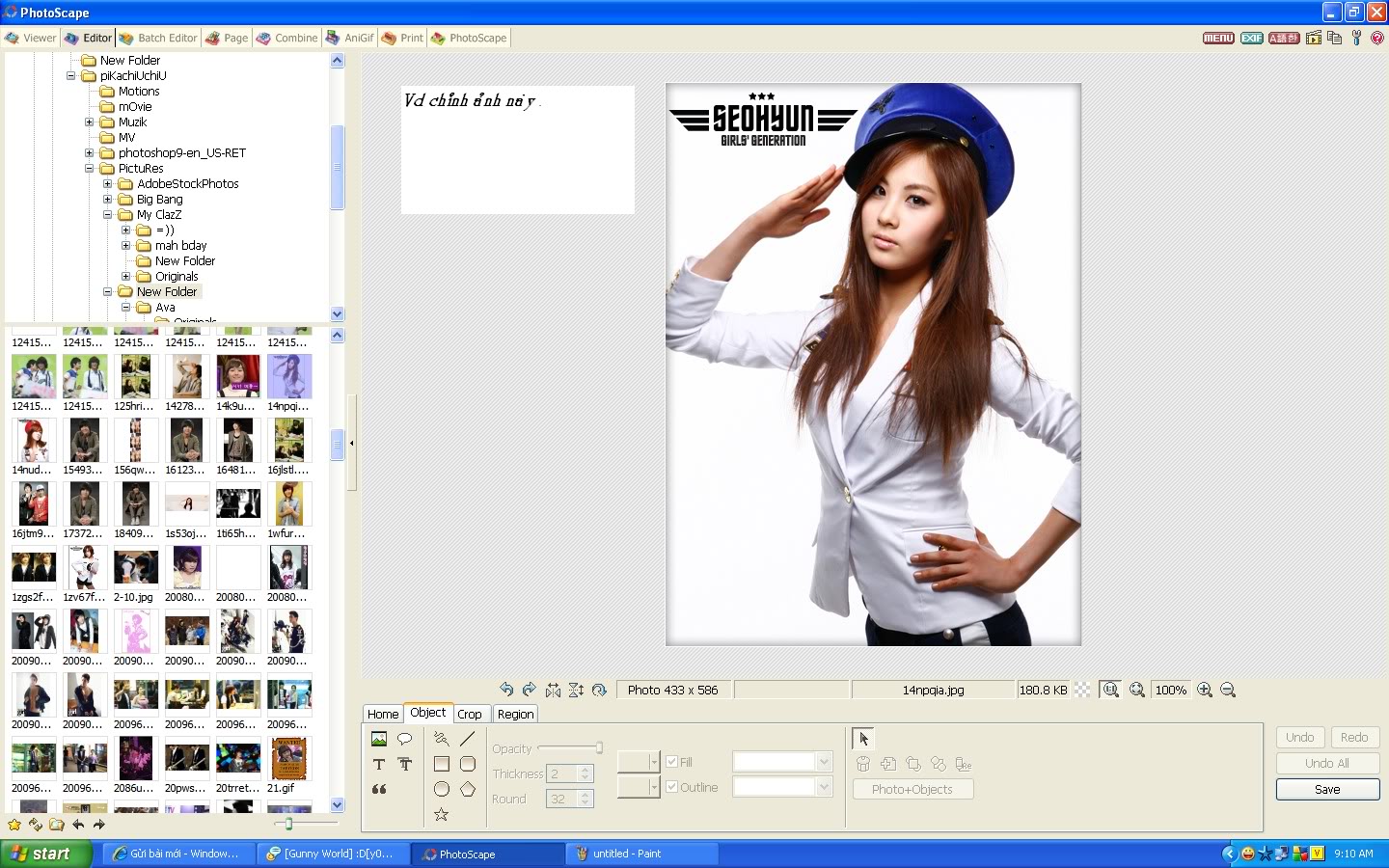
Task: Open the AniGif tab
Action: 350,38
